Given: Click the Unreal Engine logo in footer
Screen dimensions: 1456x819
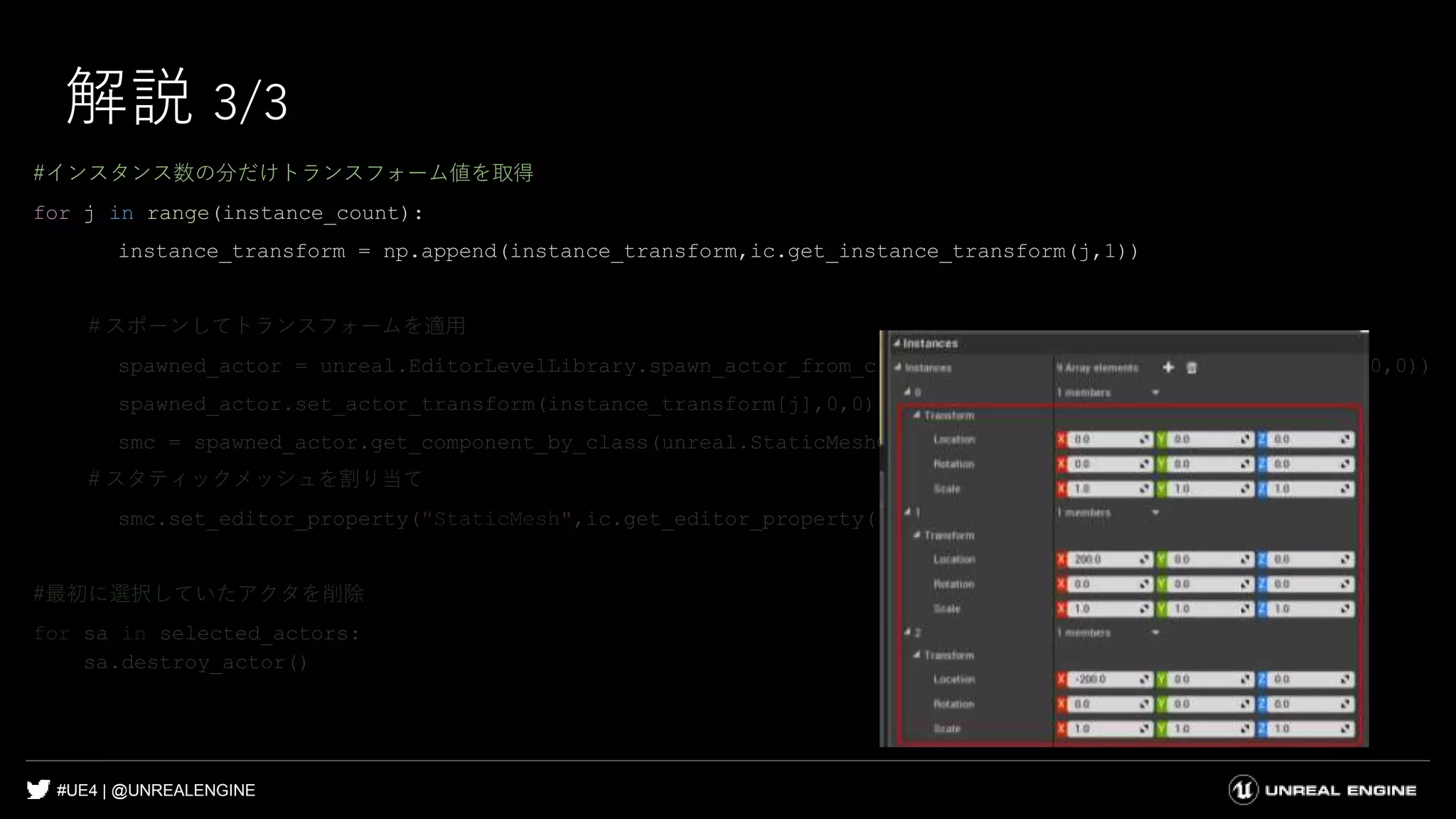Looking at the screenshot, I should (1322, 790).
